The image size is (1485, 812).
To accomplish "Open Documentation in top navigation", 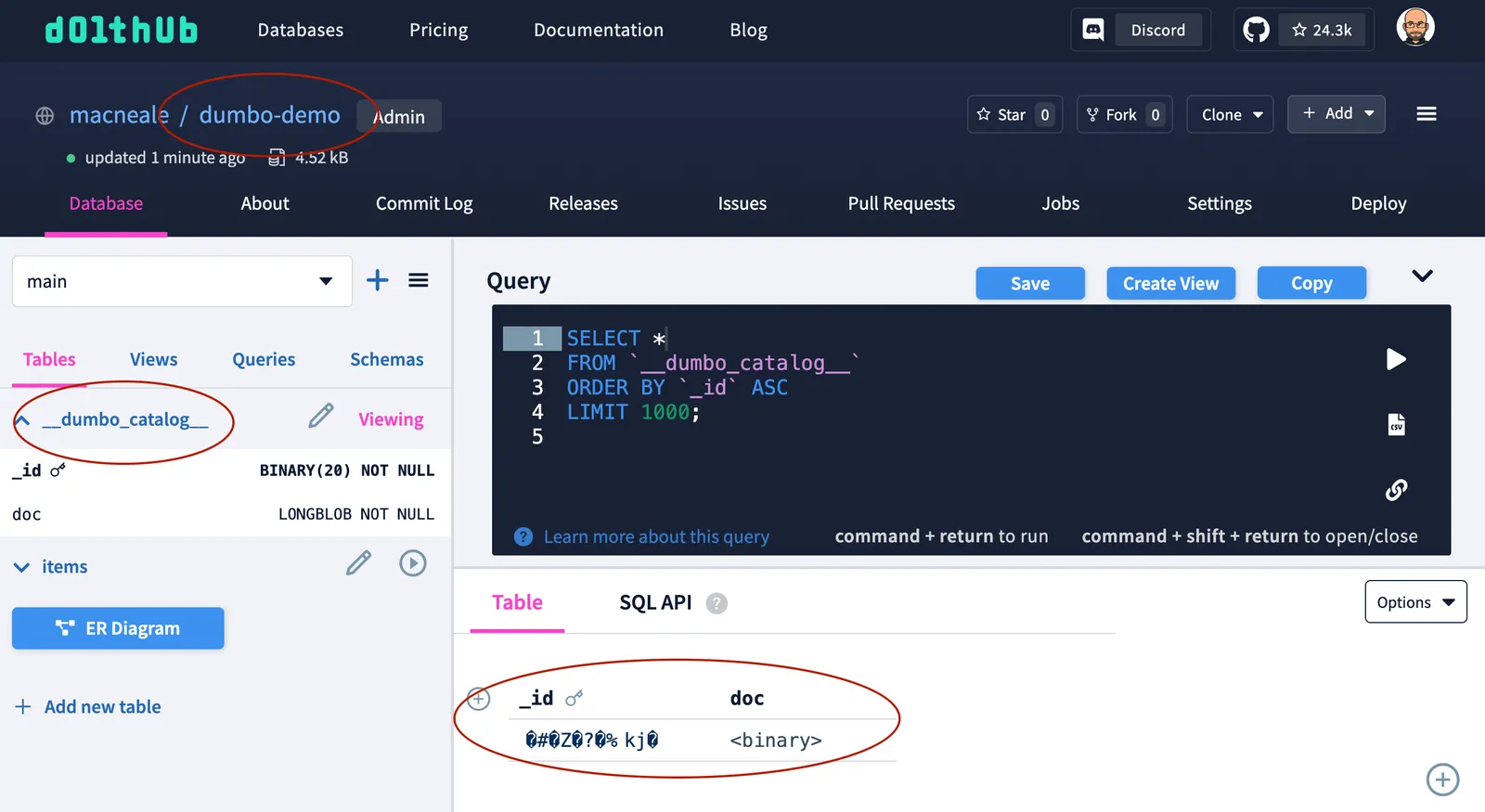I will pos(599,30).
